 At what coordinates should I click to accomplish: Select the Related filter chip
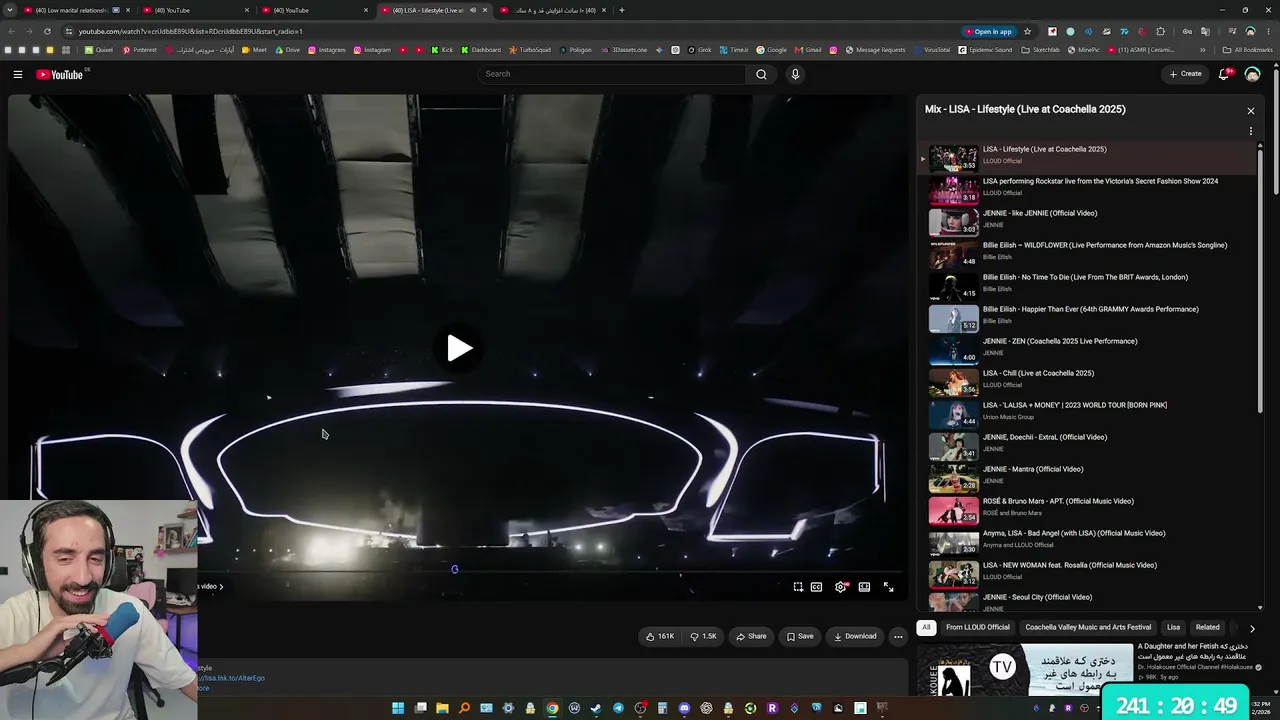point(1208,627)
